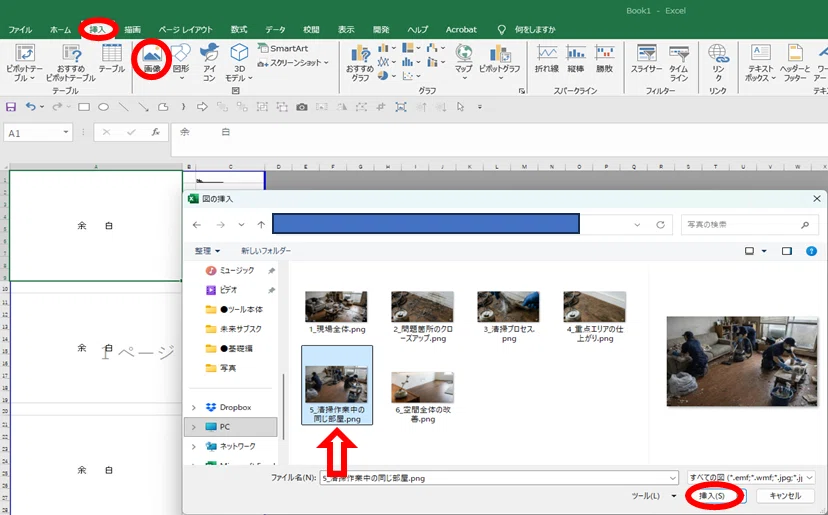This screenshot has width=828, height=515.
Task: Click the 画像 (Picture) icon
Action: tap(152, 53)
